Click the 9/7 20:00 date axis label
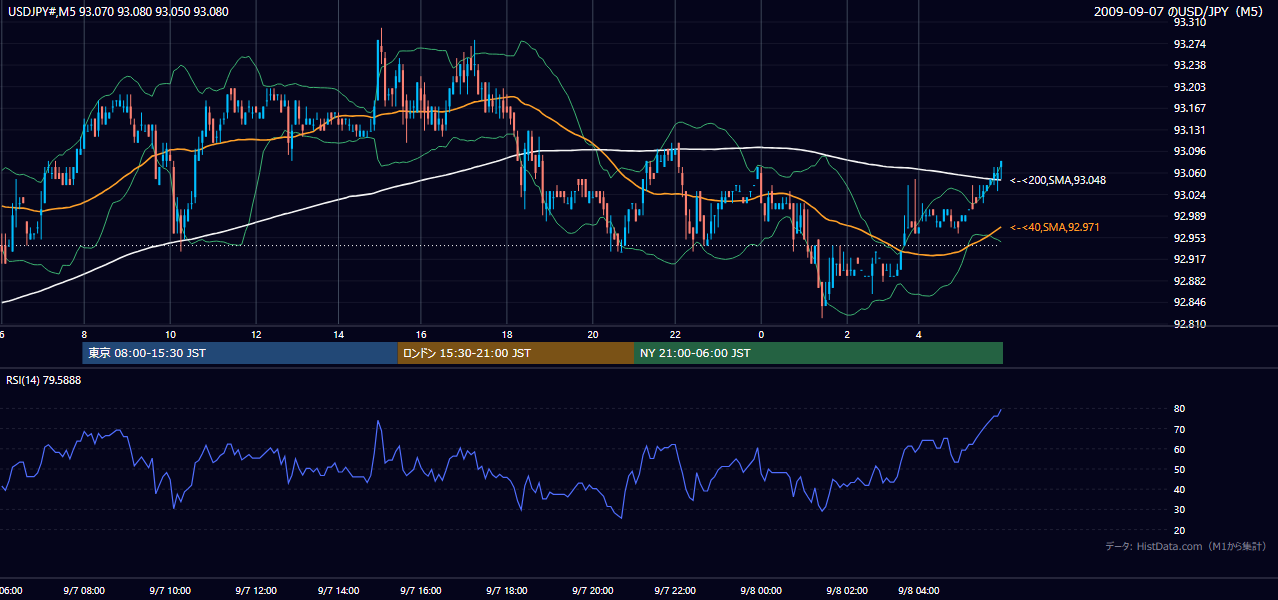1278x600 pixels. [592, 591]
